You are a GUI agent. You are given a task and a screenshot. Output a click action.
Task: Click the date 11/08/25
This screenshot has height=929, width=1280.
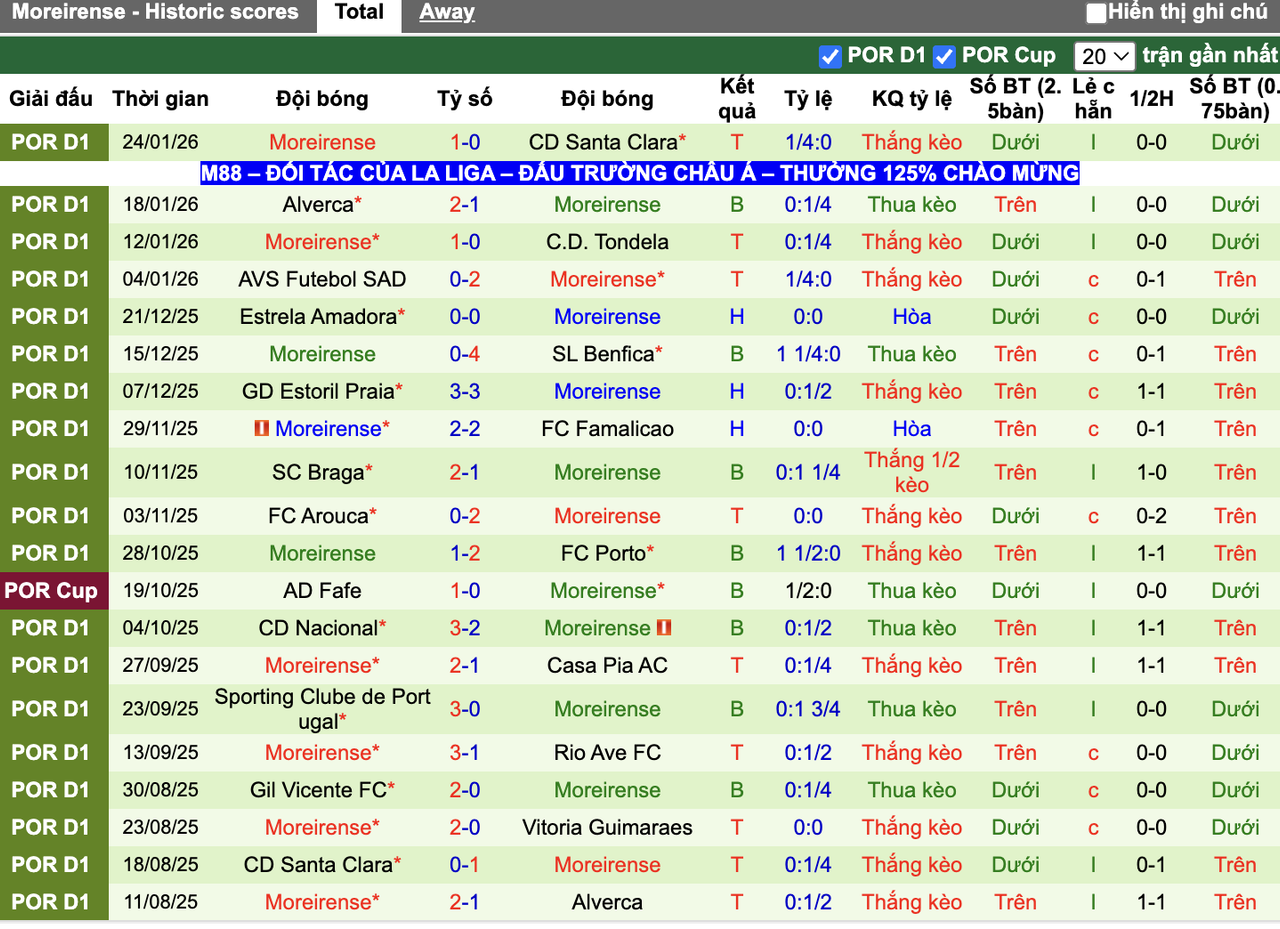[161, 902]
